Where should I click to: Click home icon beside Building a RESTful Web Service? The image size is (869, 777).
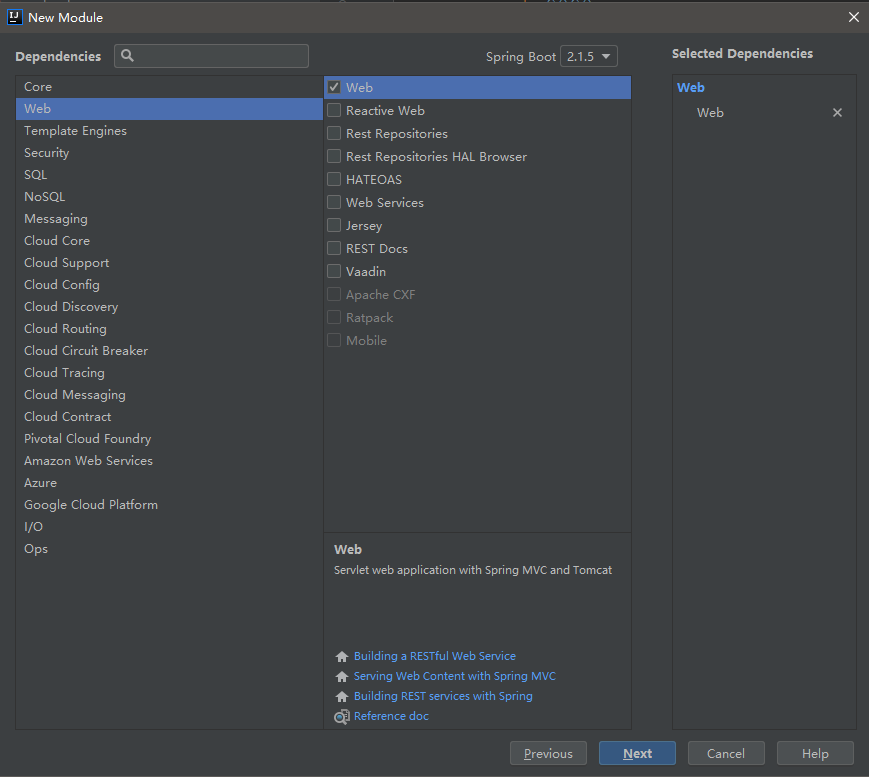(x=342, y=657)
